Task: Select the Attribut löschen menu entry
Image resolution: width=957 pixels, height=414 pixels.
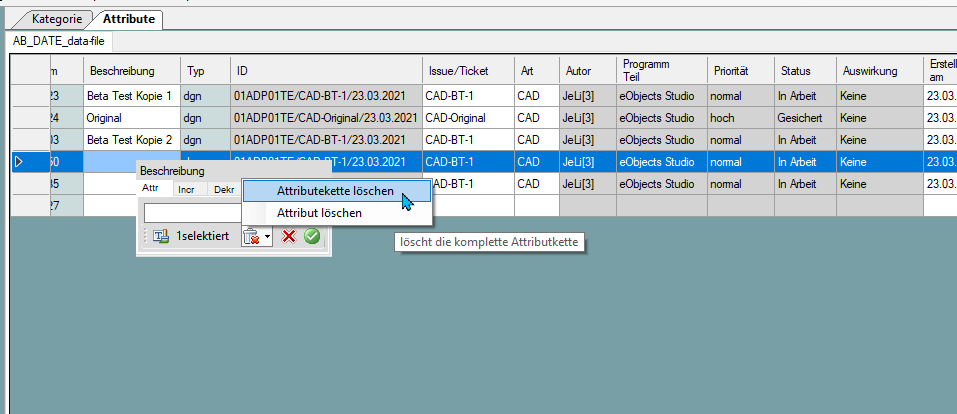Action: click(x=319, y=212)
